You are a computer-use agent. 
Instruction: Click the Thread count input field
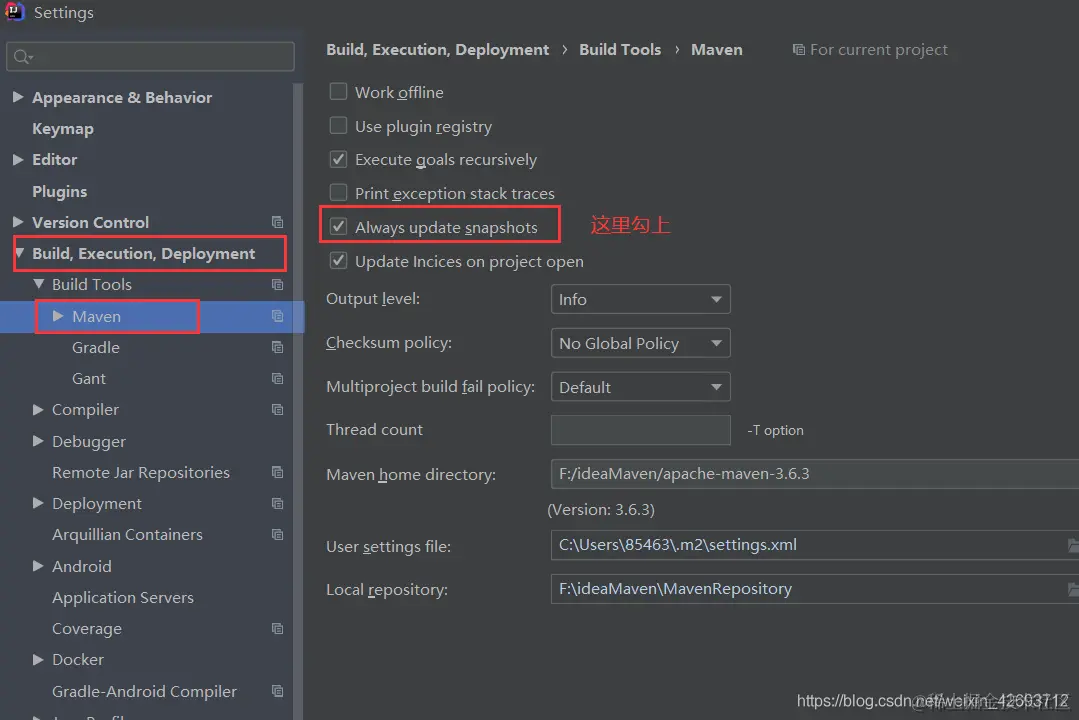click(641, 430)
